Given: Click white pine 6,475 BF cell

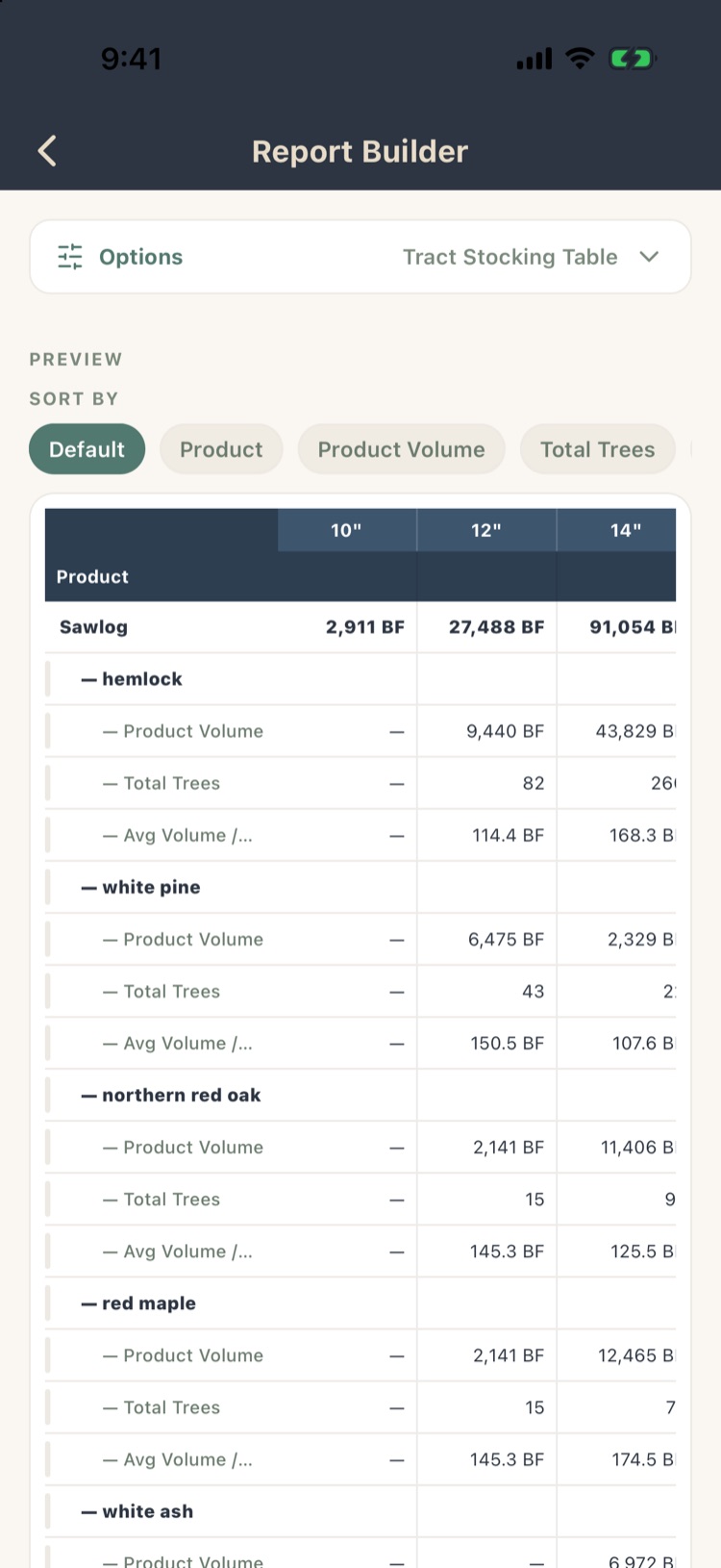Looking at the screenshot, I should [506, 939].
